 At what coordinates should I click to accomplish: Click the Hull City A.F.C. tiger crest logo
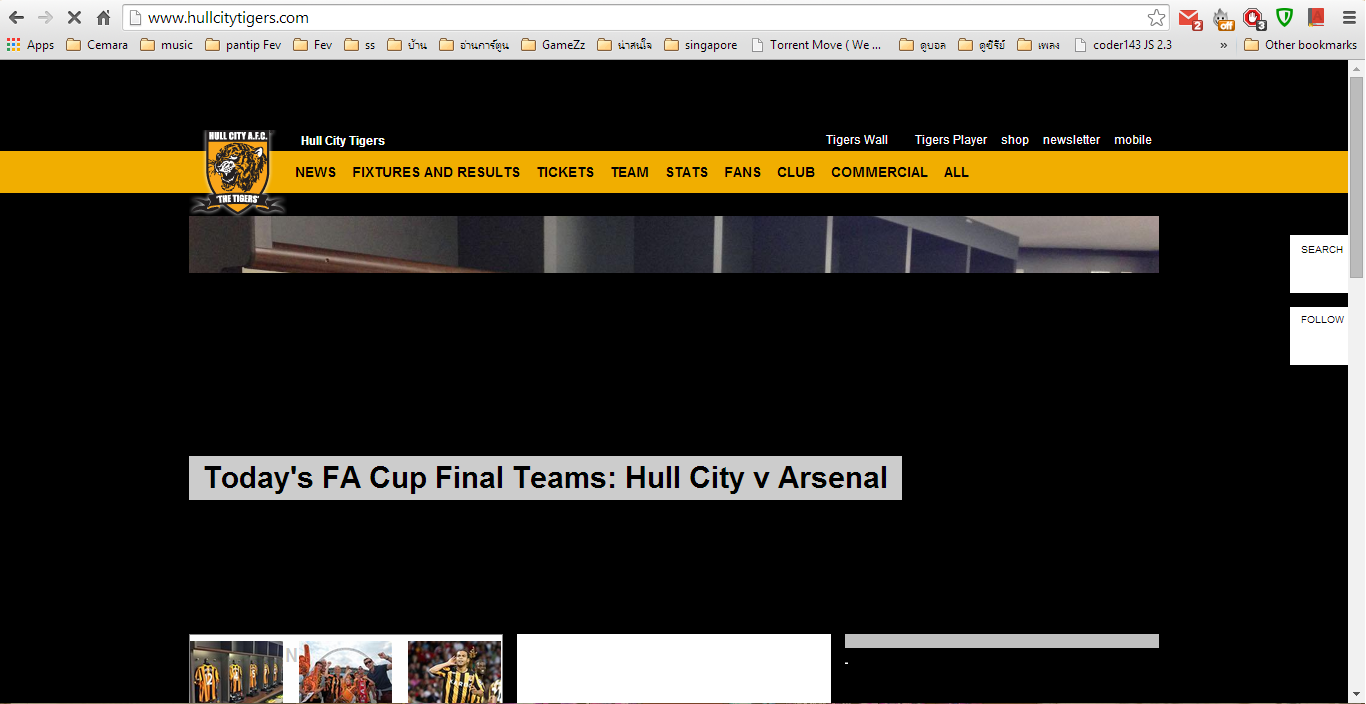tap(237, 172)
